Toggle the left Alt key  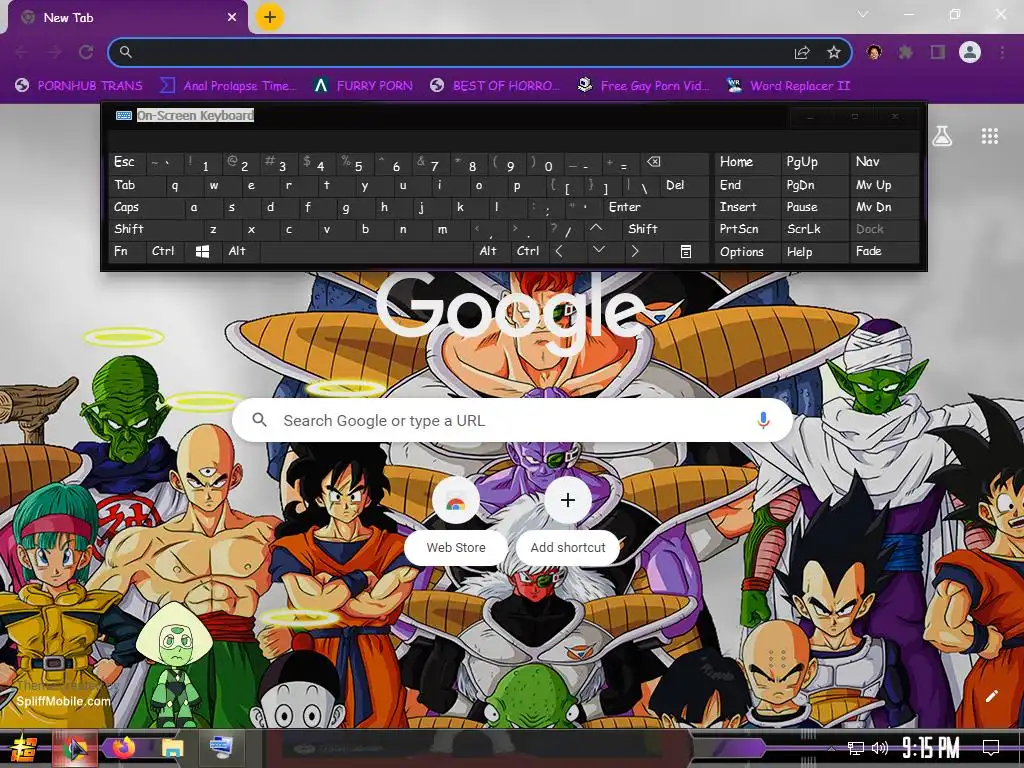click(x=240, y=251)
